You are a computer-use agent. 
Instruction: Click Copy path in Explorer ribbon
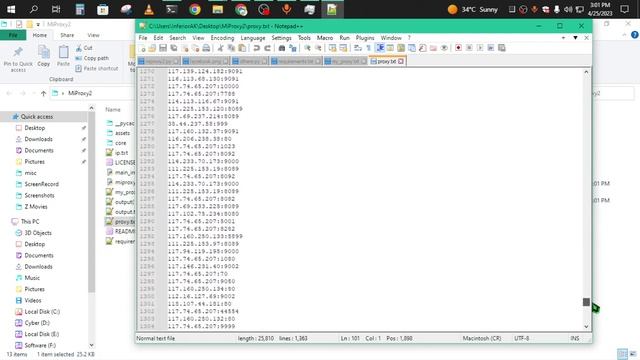92,58
